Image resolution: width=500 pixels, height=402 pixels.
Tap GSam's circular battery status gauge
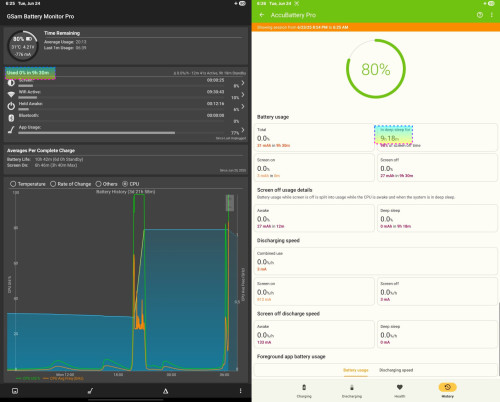[x=23, y=46]
